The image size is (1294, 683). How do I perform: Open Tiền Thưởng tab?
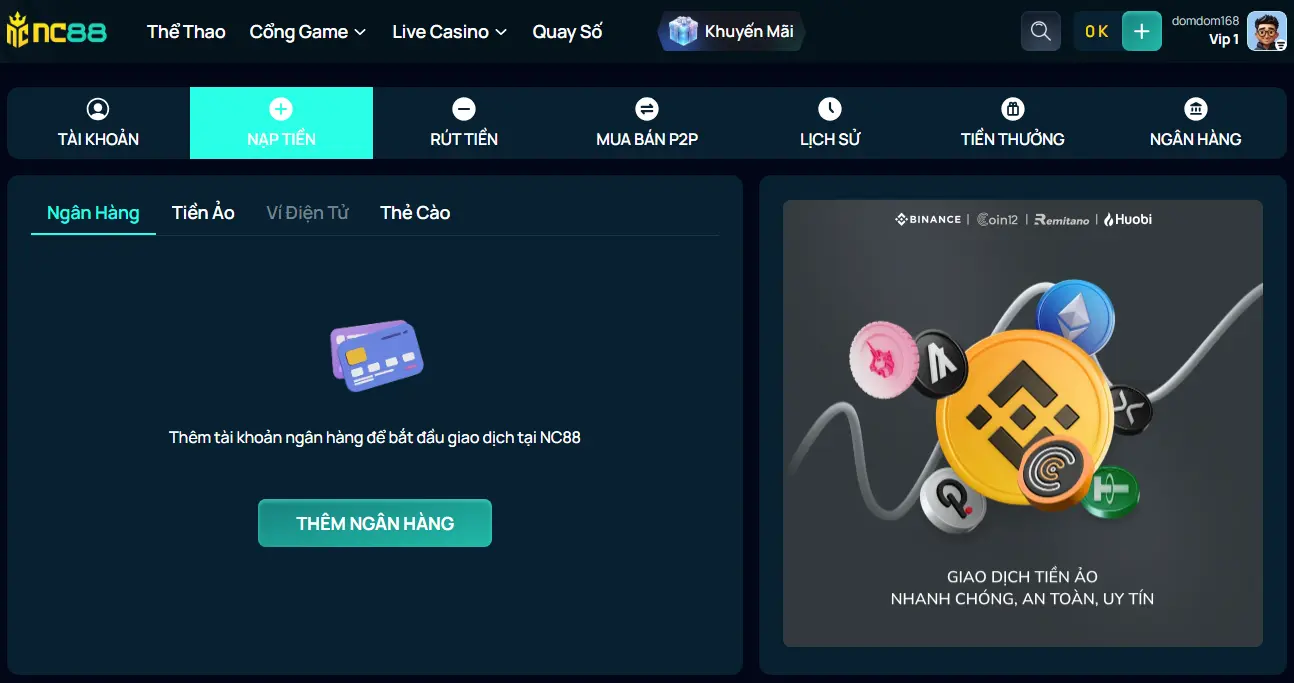click(1013, 123)
